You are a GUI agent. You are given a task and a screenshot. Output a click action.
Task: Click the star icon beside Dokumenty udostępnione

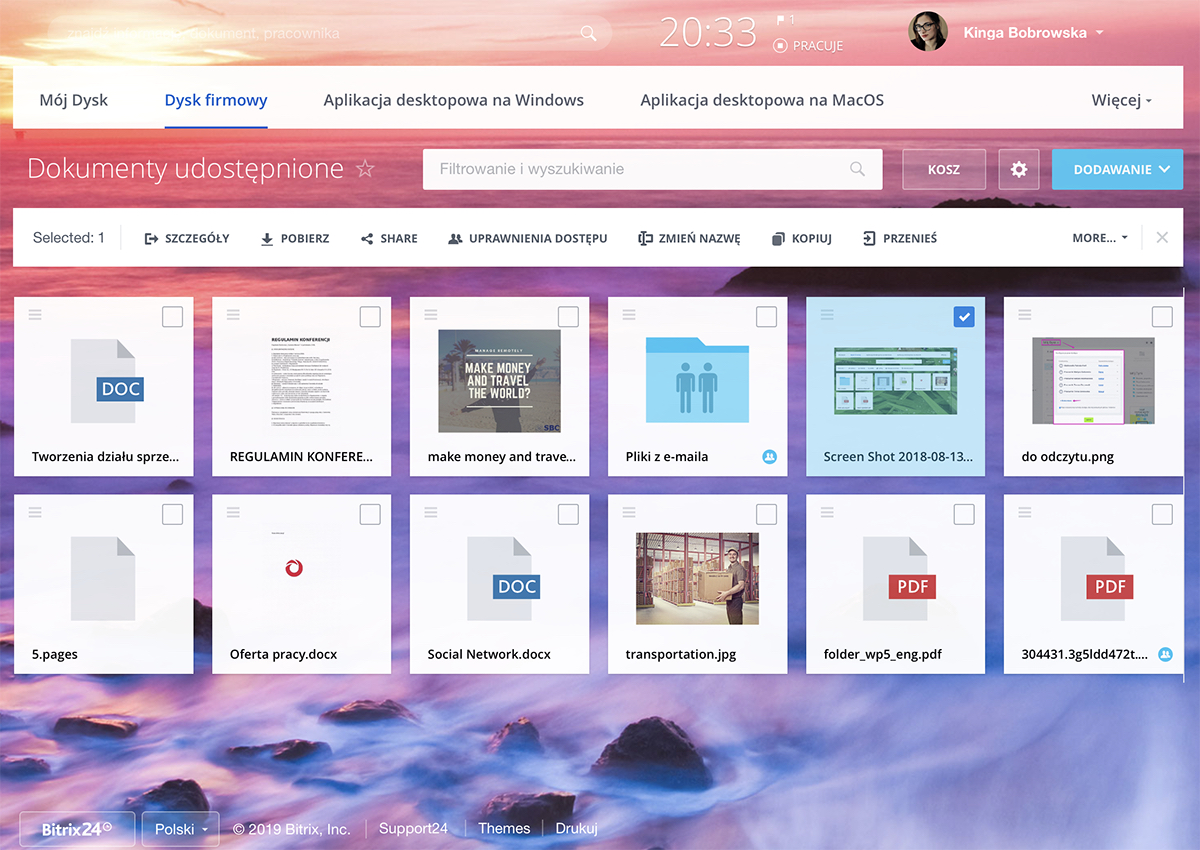pos(365,169)
